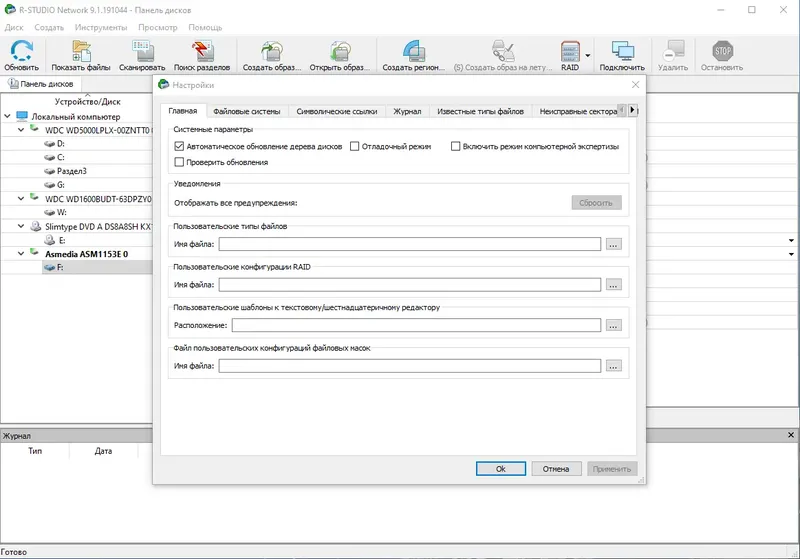Click the Создать образ toolbar icon

point(272,56)
